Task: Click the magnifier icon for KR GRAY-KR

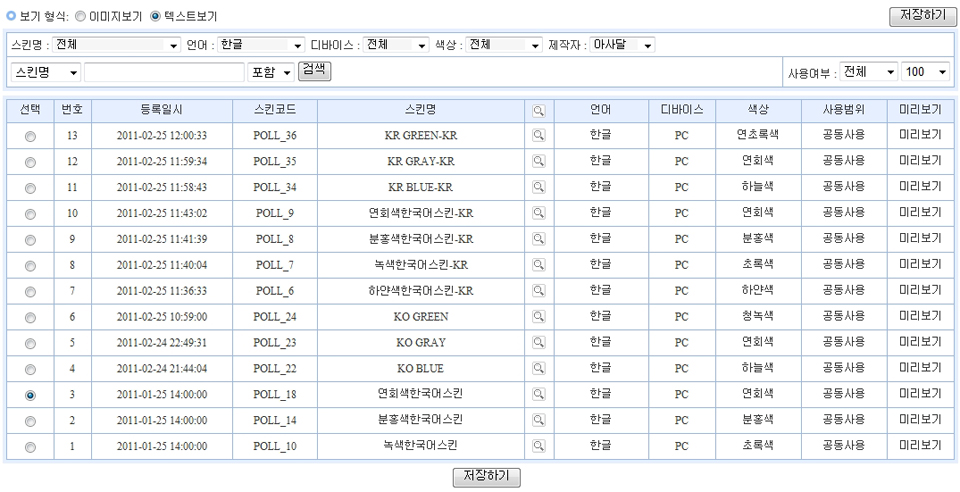Action: point(538,160)
